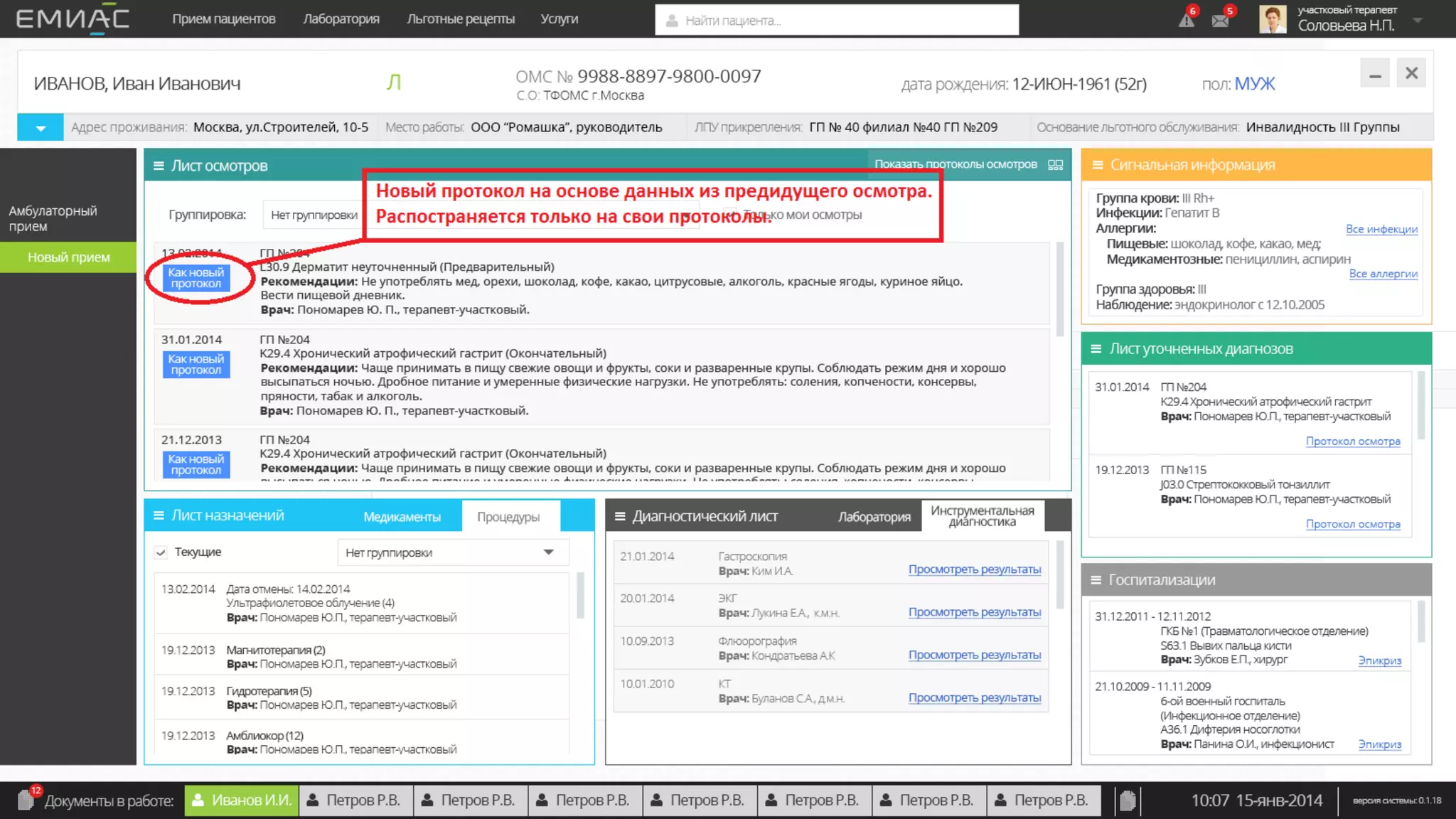Open the Лаборатория top menu item
The width and height of the screenshot is (1456, 819).
pyautogui.click(x=341, y=19)
